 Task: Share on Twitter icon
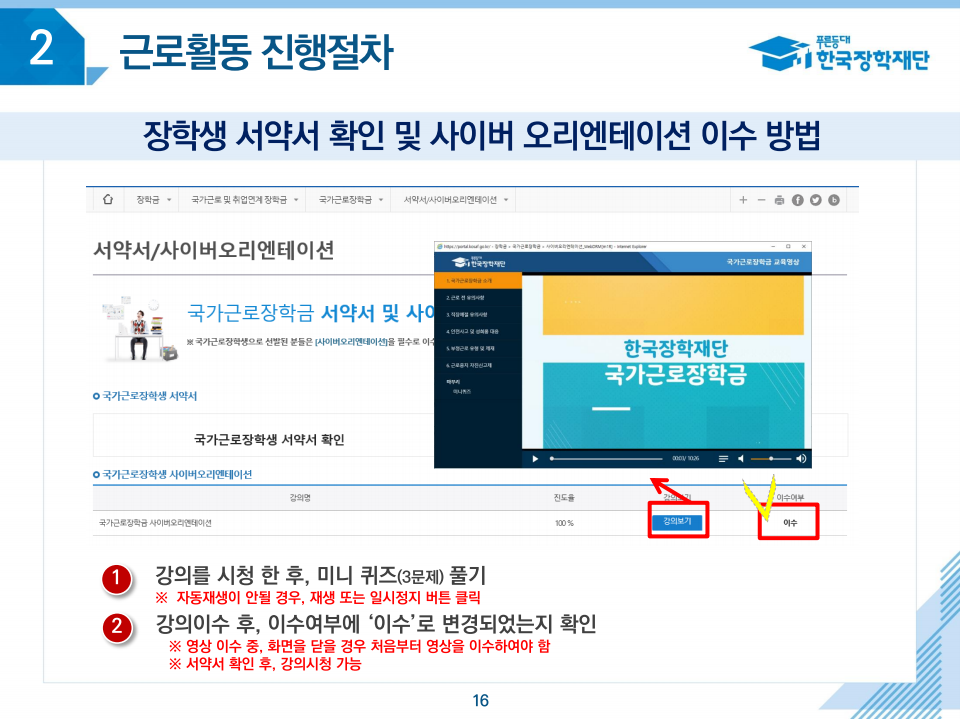point(816,200)
